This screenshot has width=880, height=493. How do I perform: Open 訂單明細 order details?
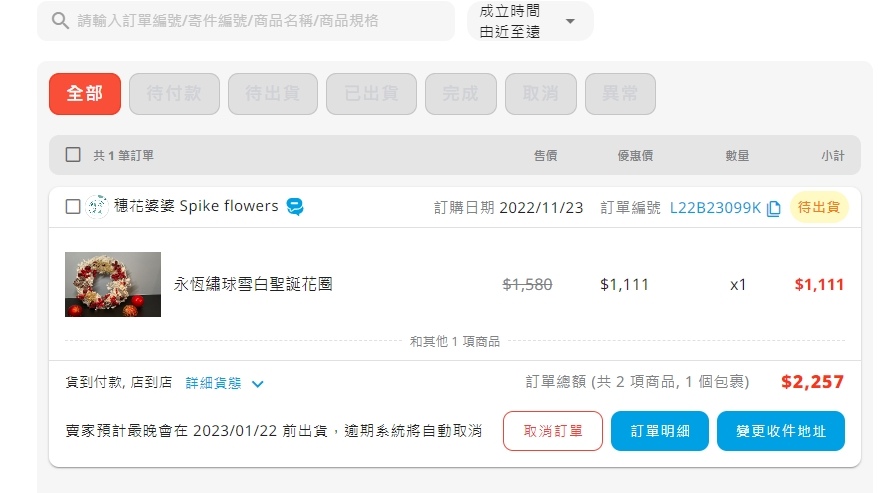coord(660,431)
